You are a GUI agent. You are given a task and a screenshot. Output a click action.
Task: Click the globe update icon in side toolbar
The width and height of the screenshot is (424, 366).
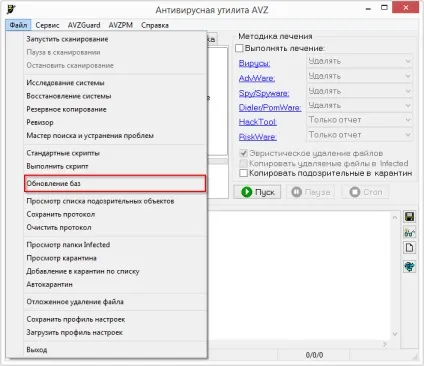coord(409,266)
